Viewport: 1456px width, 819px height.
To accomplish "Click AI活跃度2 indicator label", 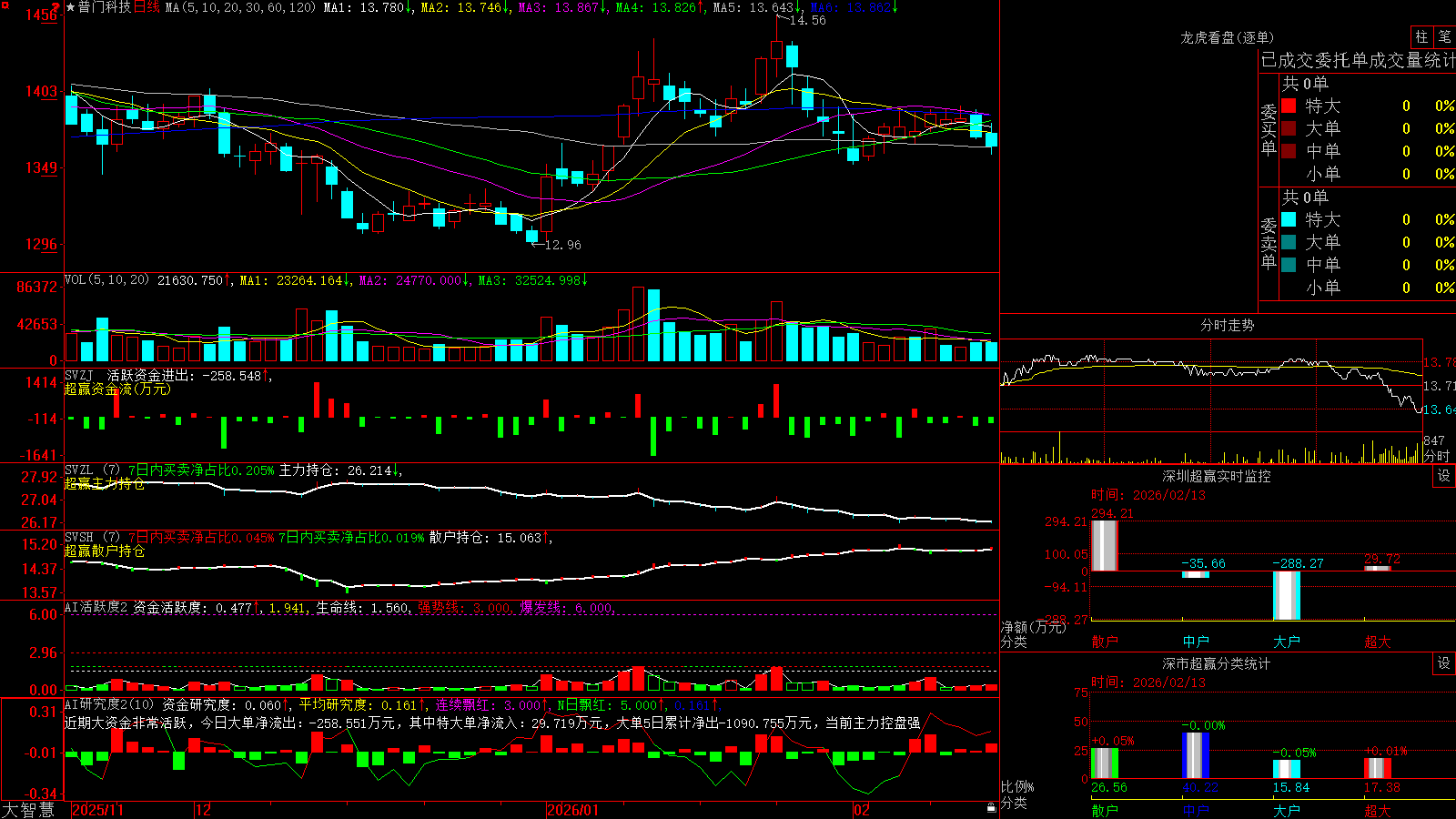I will coord(96,607).
